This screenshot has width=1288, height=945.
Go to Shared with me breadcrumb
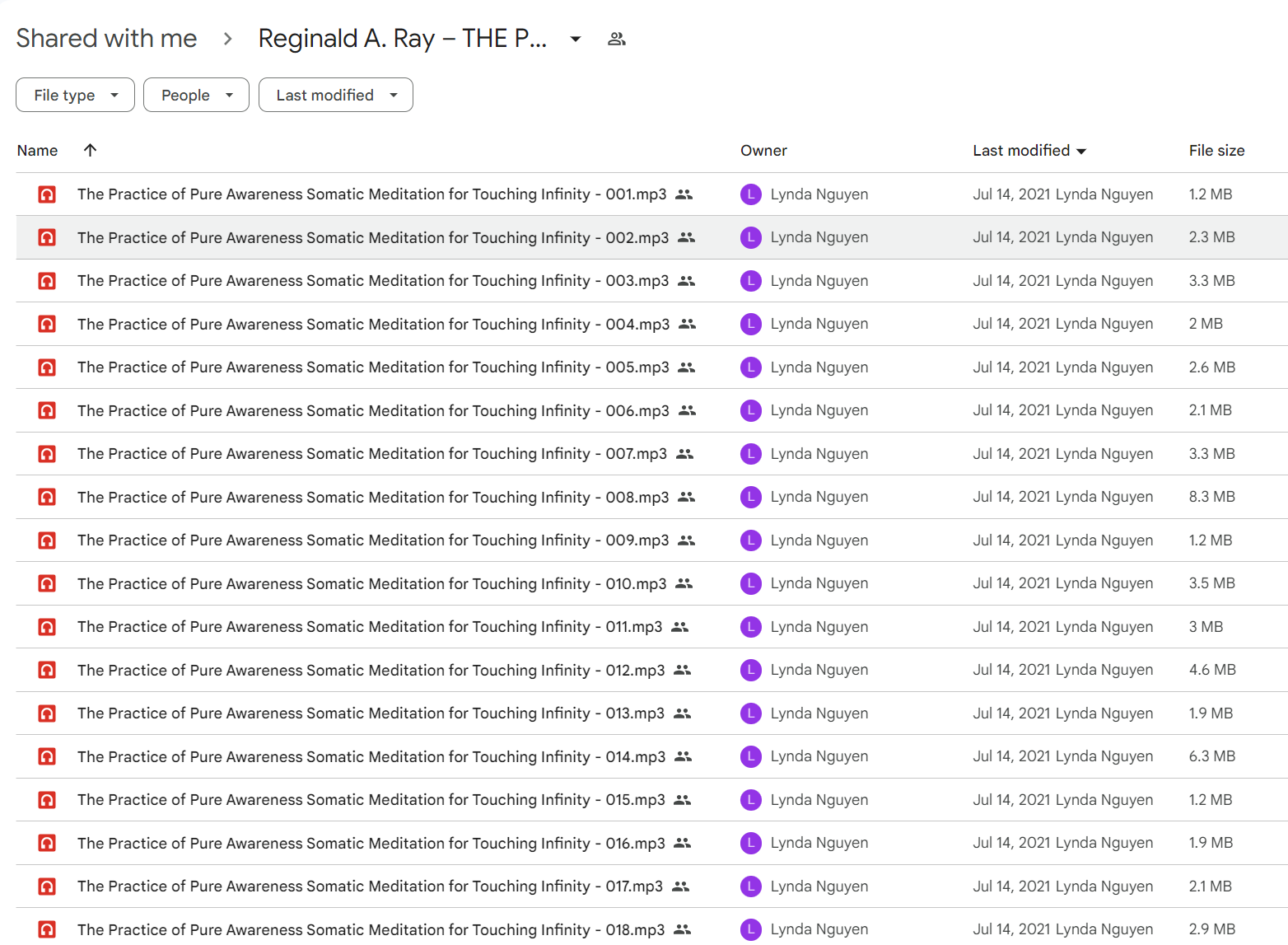107,39
